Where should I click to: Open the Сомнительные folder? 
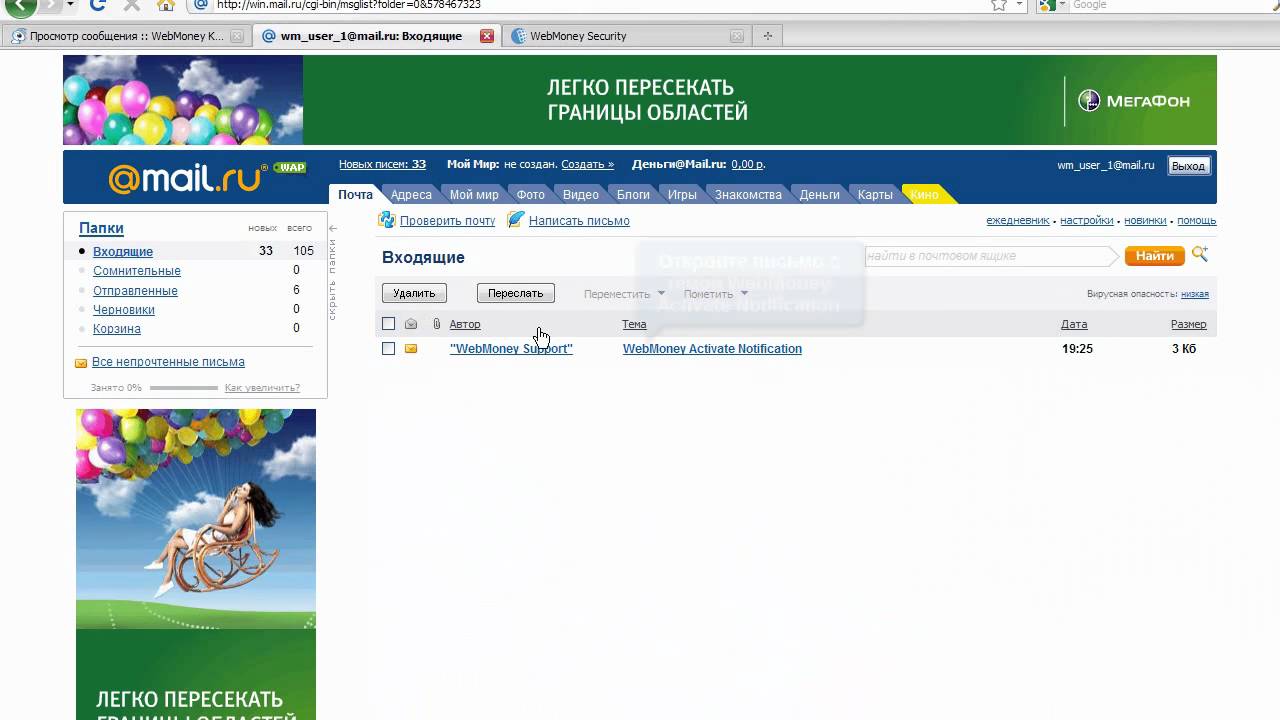(x=137, y=271)
